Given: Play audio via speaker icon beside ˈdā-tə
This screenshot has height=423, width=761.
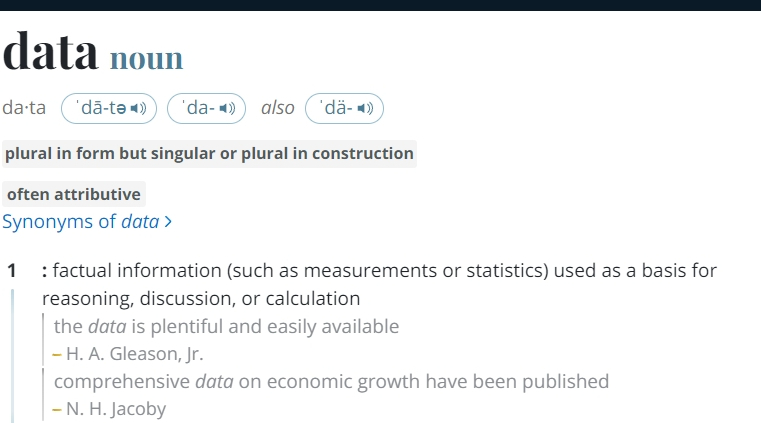Looking at the screenshot, I should [138, 108].
